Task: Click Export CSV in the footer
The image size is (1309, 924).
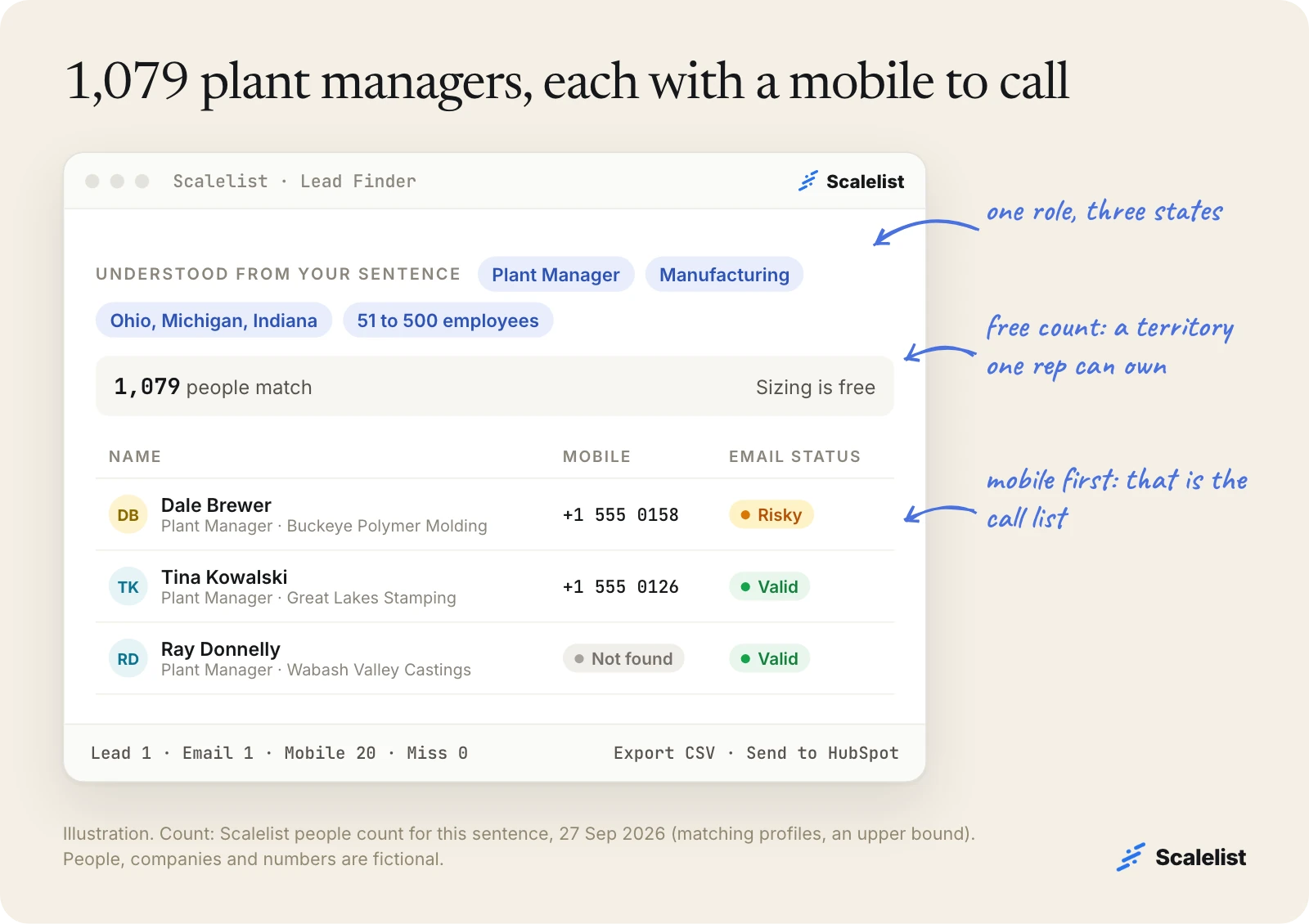Action: 664,753
